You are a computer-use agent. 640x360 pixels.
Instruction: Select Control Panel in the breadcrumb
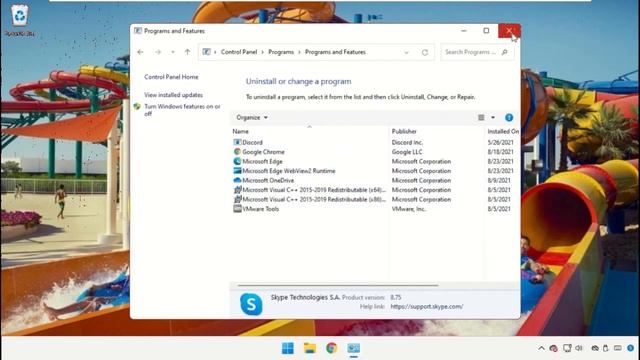[239, 52]
